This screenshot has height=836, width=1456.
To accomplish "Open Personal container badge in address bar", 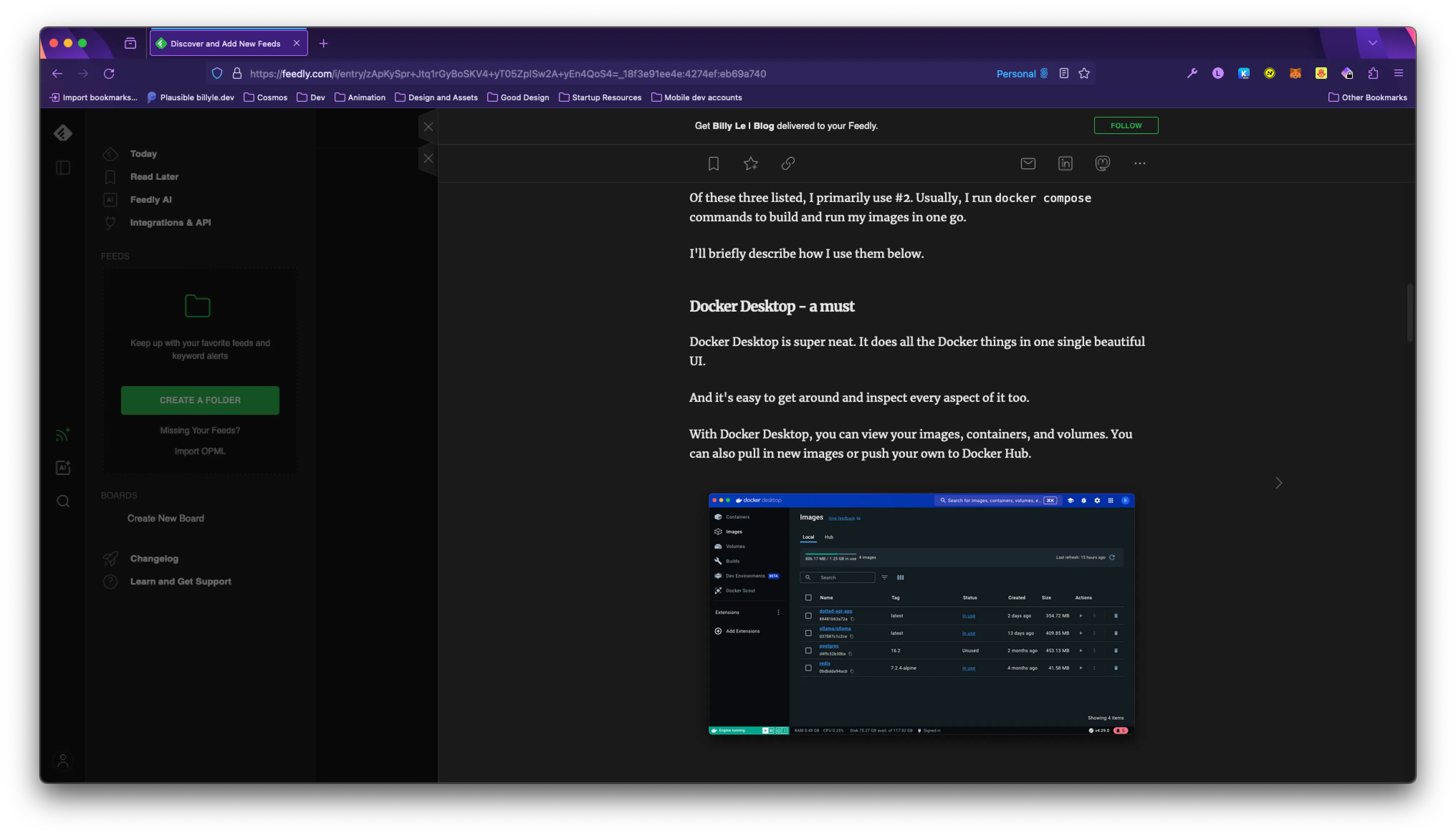I will (x=1021, y=73).
